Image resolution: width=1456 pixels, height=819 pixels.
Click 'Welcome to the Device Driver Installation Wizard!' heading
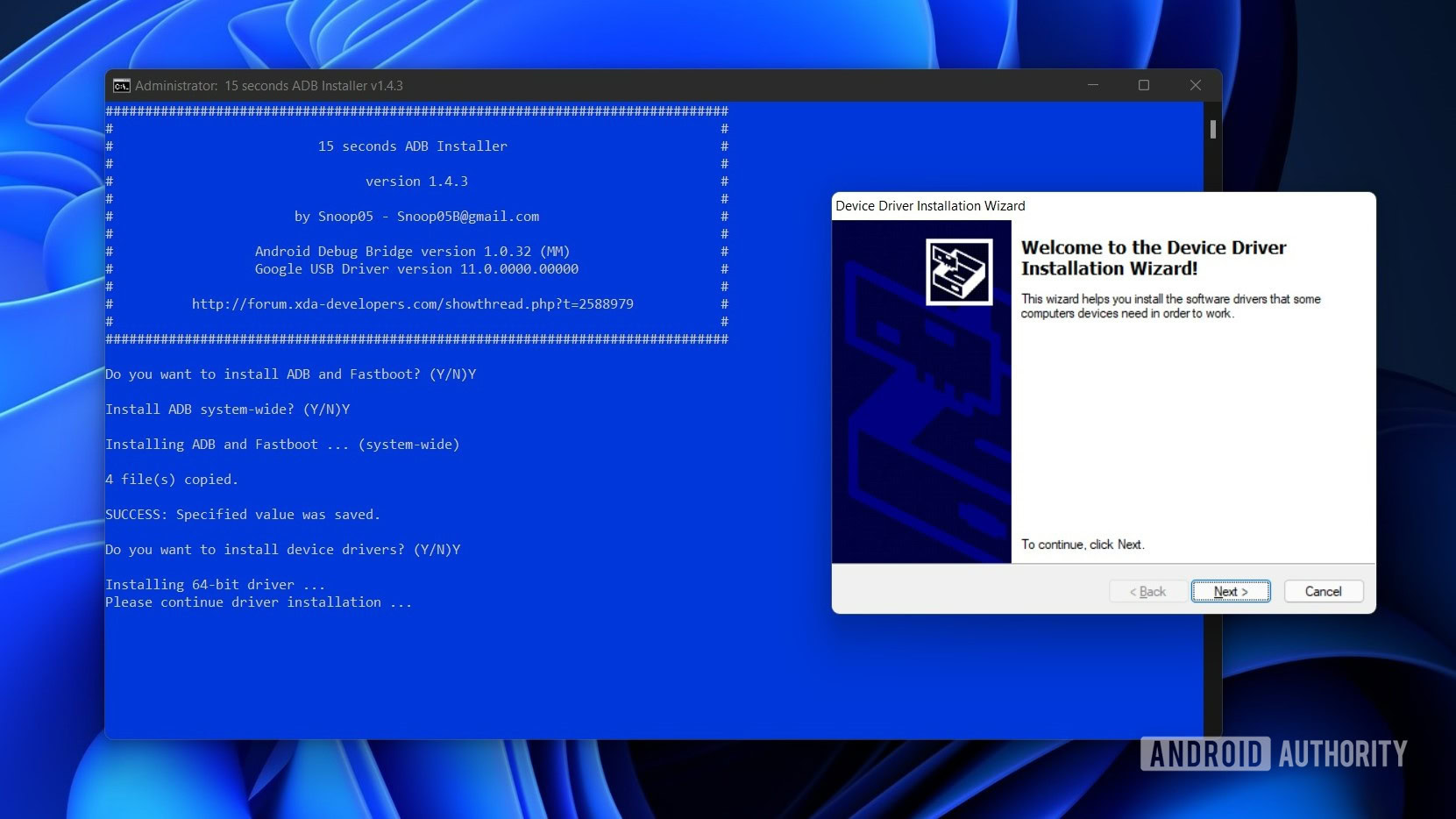click(1154, 258)
